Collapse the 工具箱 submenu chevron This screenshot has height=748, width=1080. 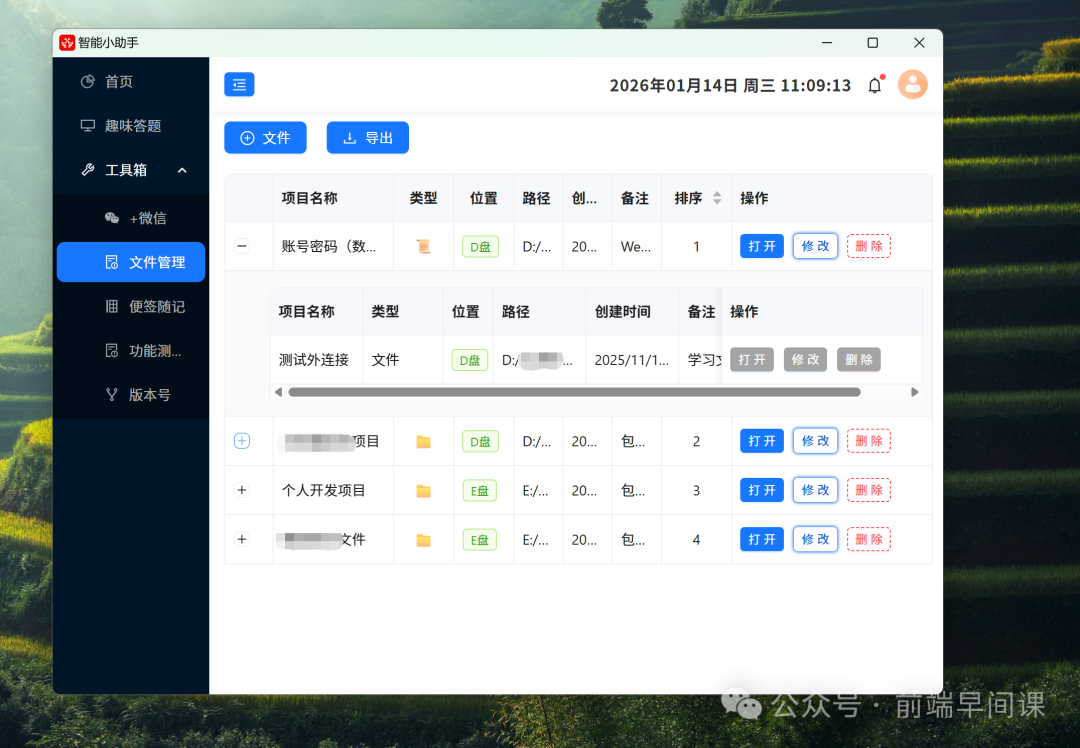183,170
